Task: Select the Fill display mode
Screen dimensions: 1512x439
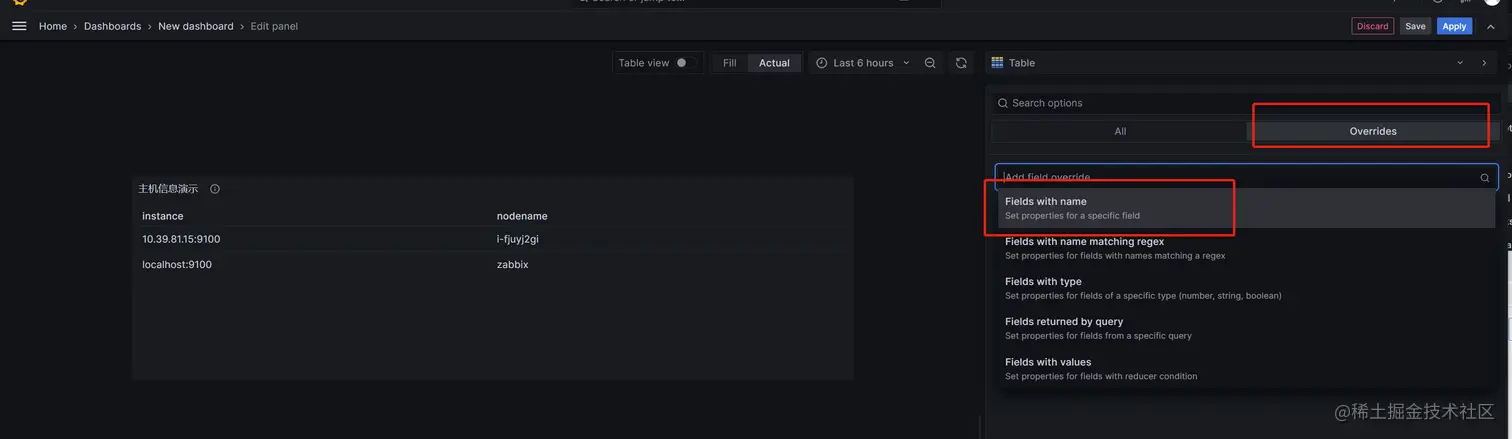Action: 730,63
